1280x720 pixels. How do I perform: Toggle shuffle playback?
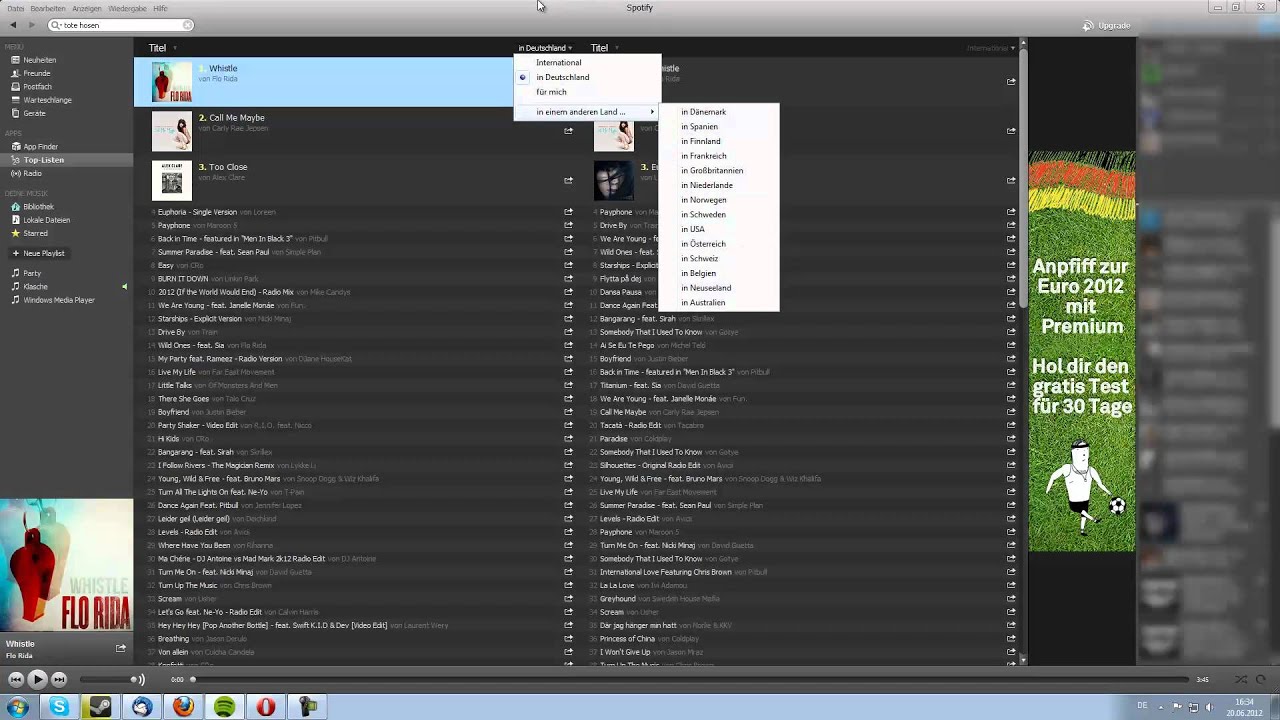point(1241,680)
